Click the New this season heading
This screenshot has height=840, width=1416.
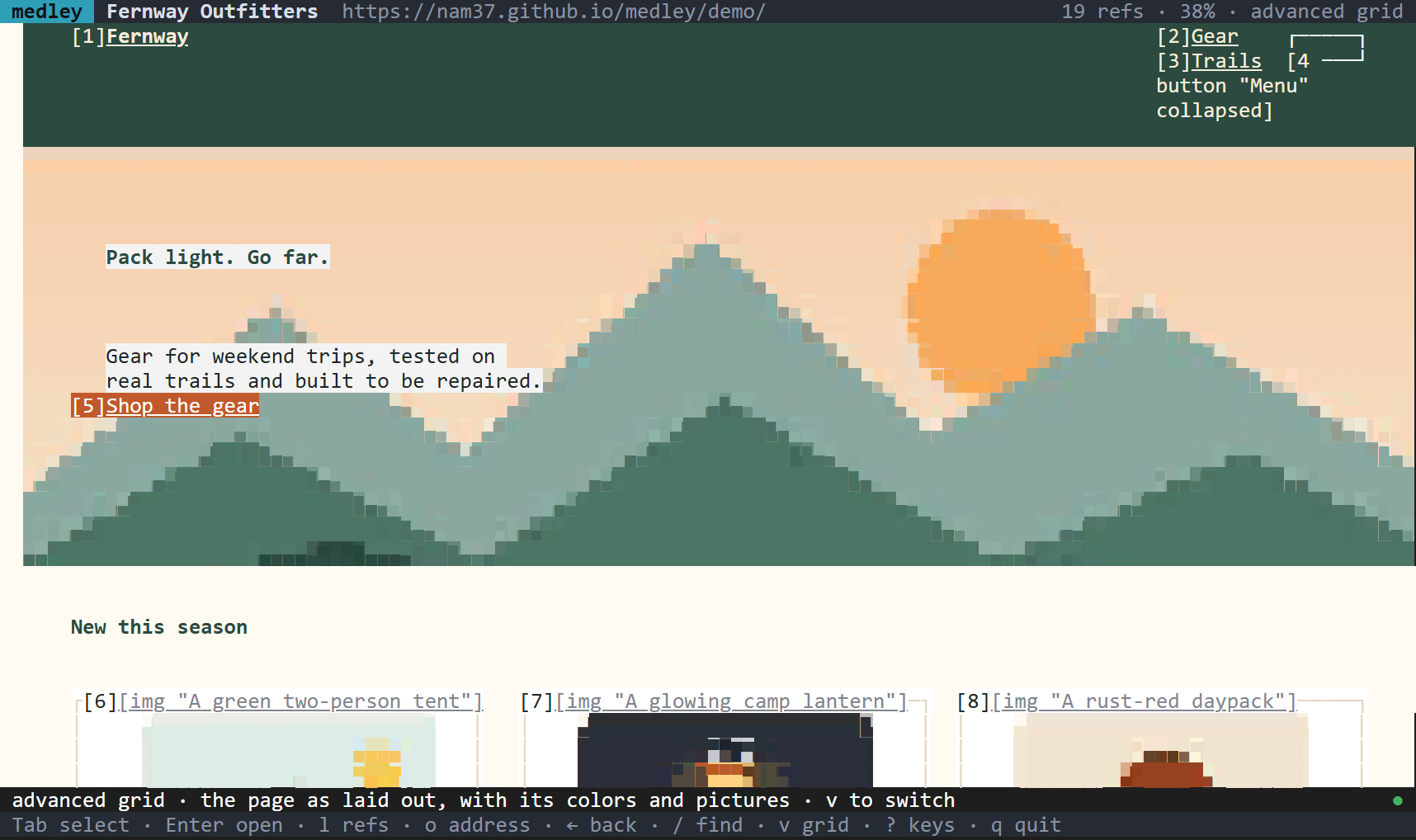159,627
